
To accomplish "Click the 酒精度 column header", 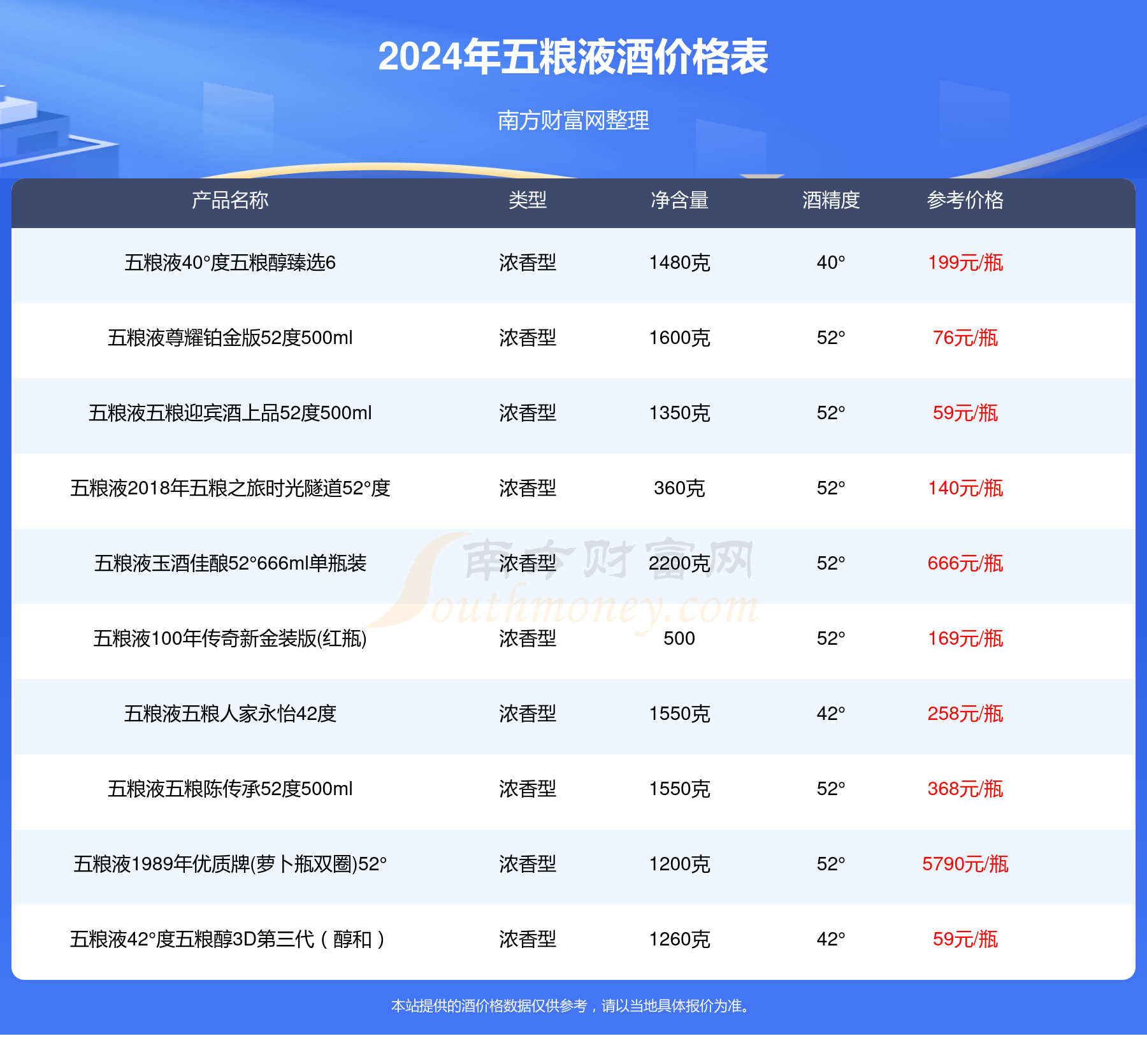I will tap(831, 200).
